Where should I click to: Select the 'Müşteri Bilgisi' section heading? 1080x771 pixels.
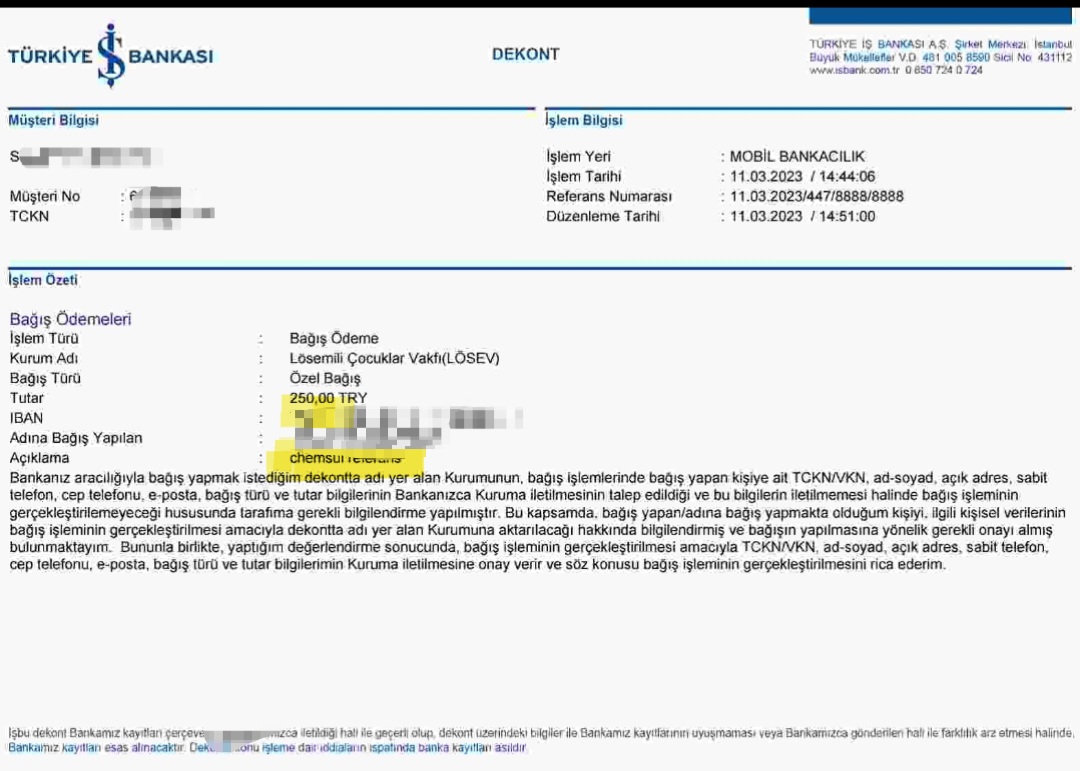[53, 120]
